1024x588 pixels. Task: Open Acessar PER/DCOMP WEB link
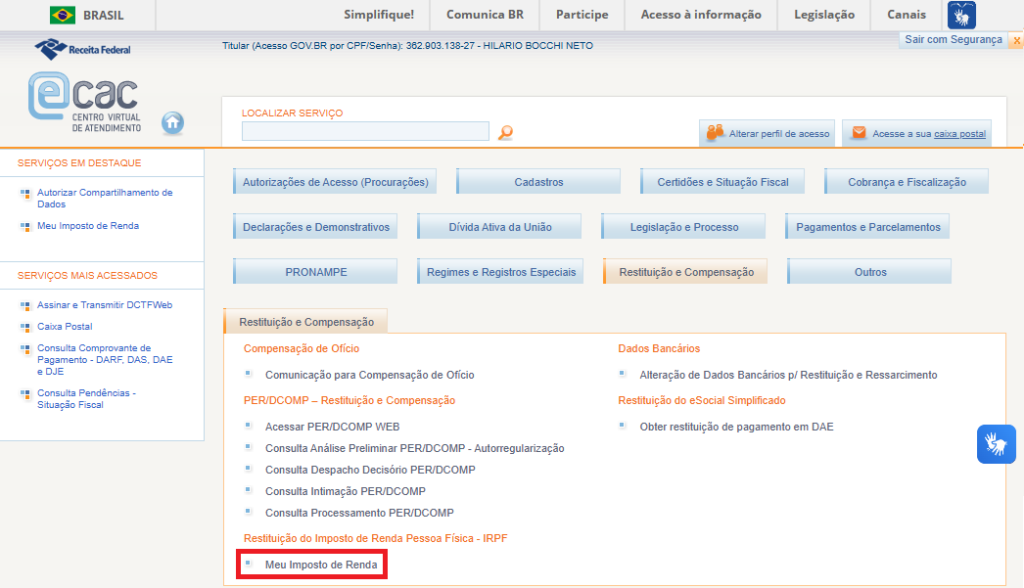click(x=332, y=426)
